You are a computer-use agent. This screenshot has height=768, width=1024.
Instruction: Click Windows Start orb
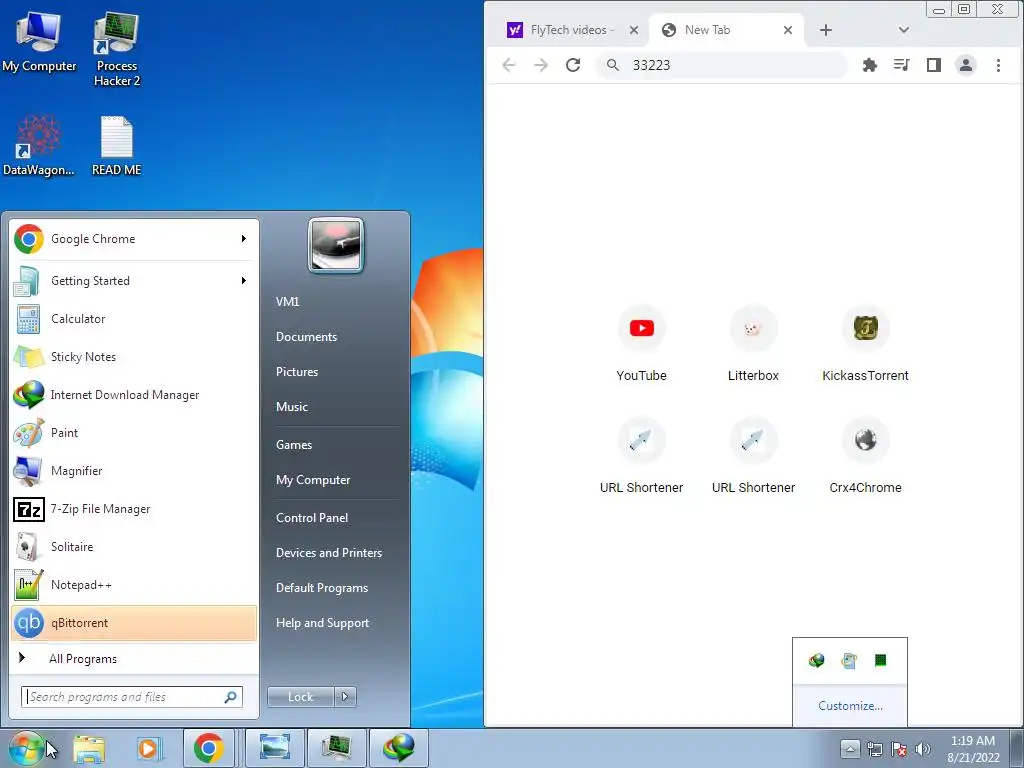click(x=25, y=748)
